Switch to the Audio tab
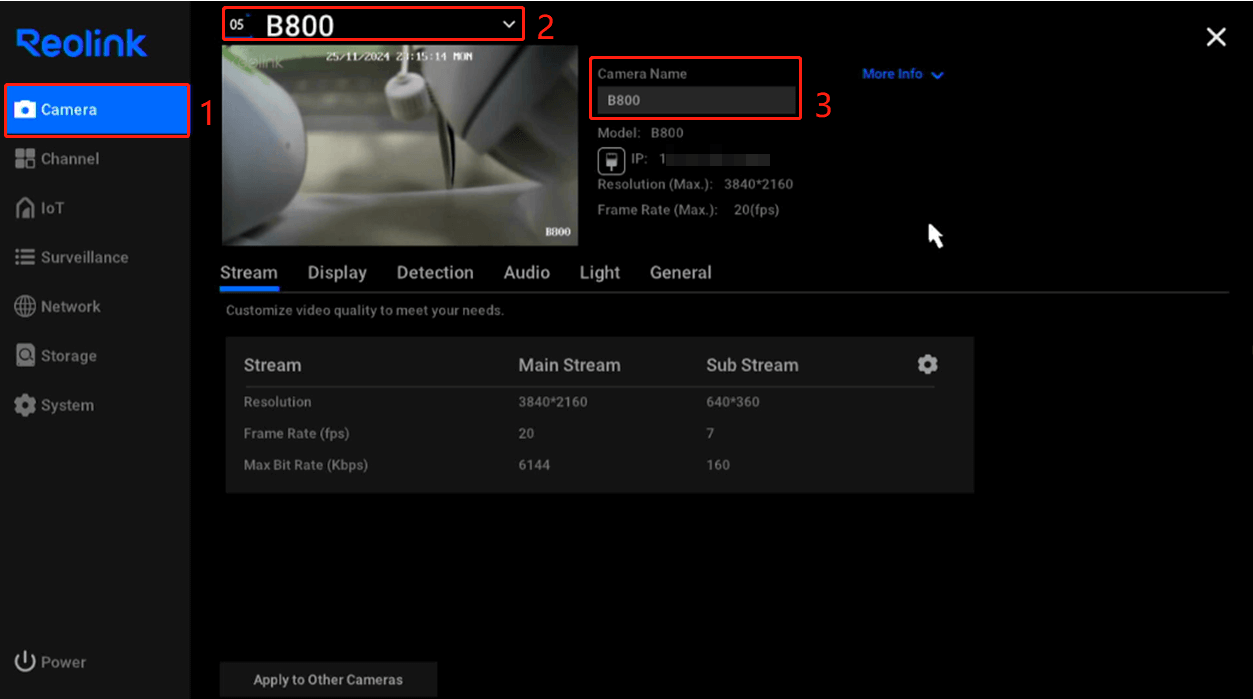1253x699 pixels. pos(527,273)
